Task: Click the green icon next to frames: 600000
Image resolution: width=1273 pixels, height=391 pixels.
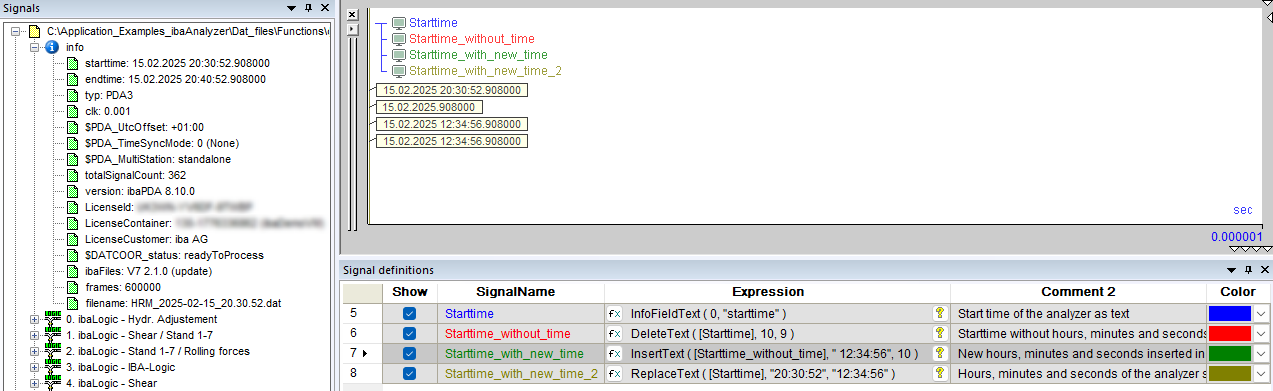Action: [72, 287]
